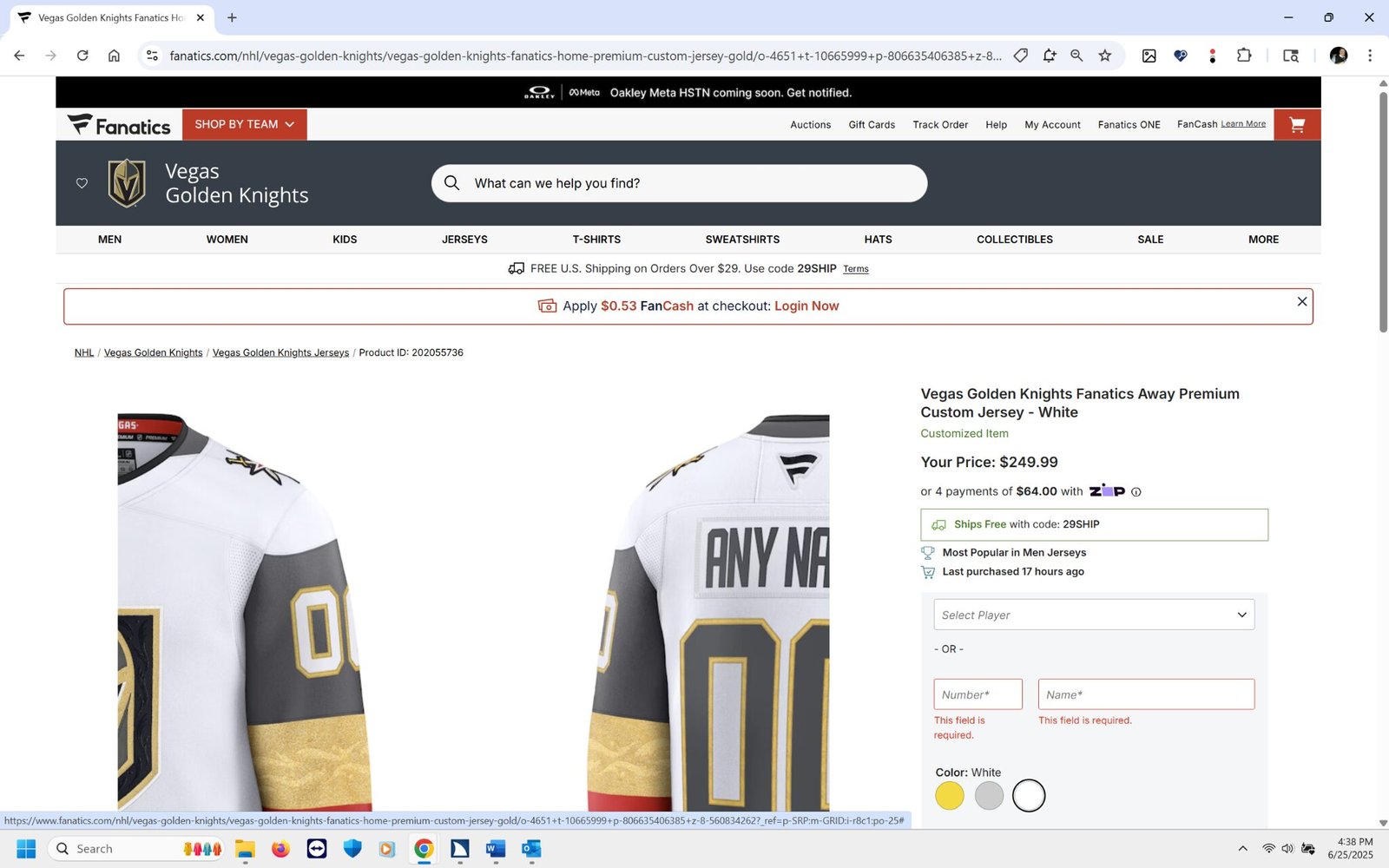Go to NHL breadcrumb link

84,352
